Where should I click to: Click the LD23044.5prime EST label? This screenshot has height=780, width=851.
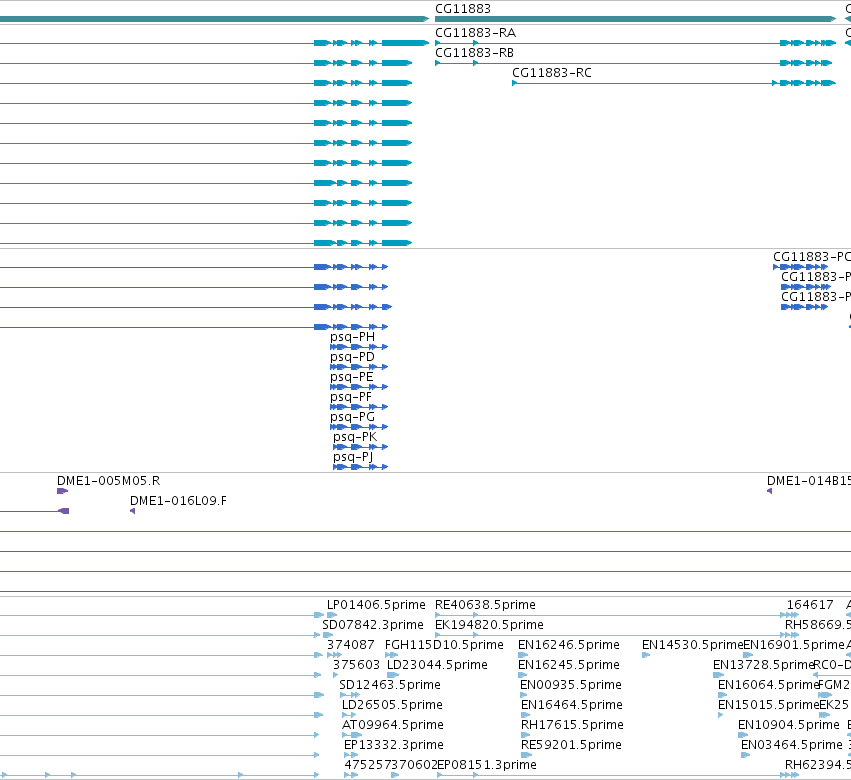tap(437, 665)
